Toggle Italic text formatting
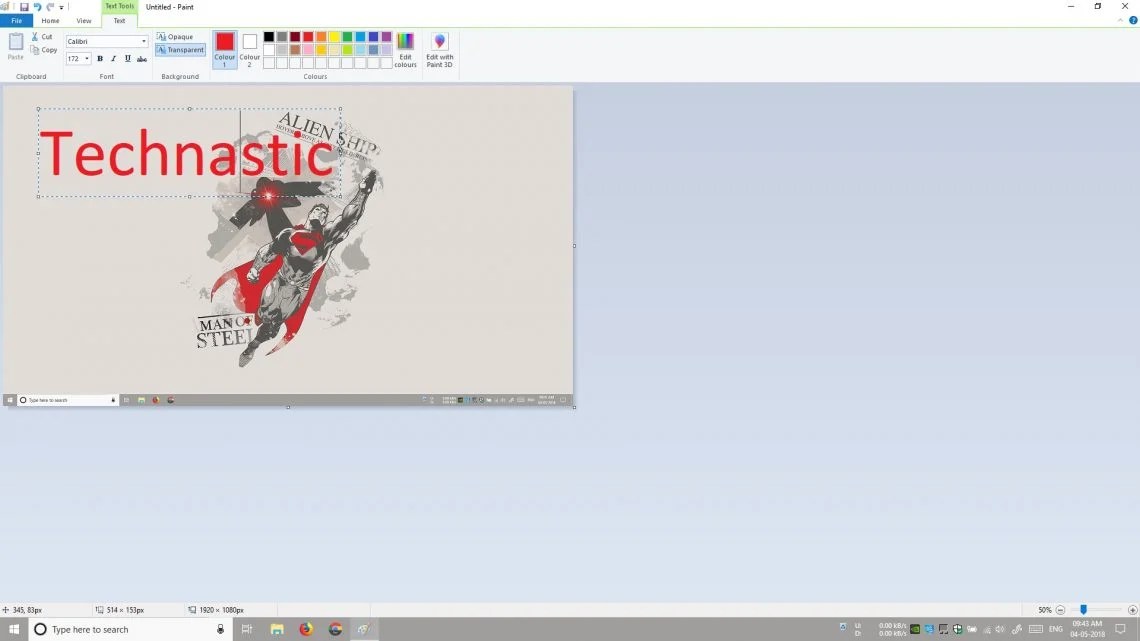This screenshot has width=1140, height=641. pyautogui.click(x=113, y=59)
